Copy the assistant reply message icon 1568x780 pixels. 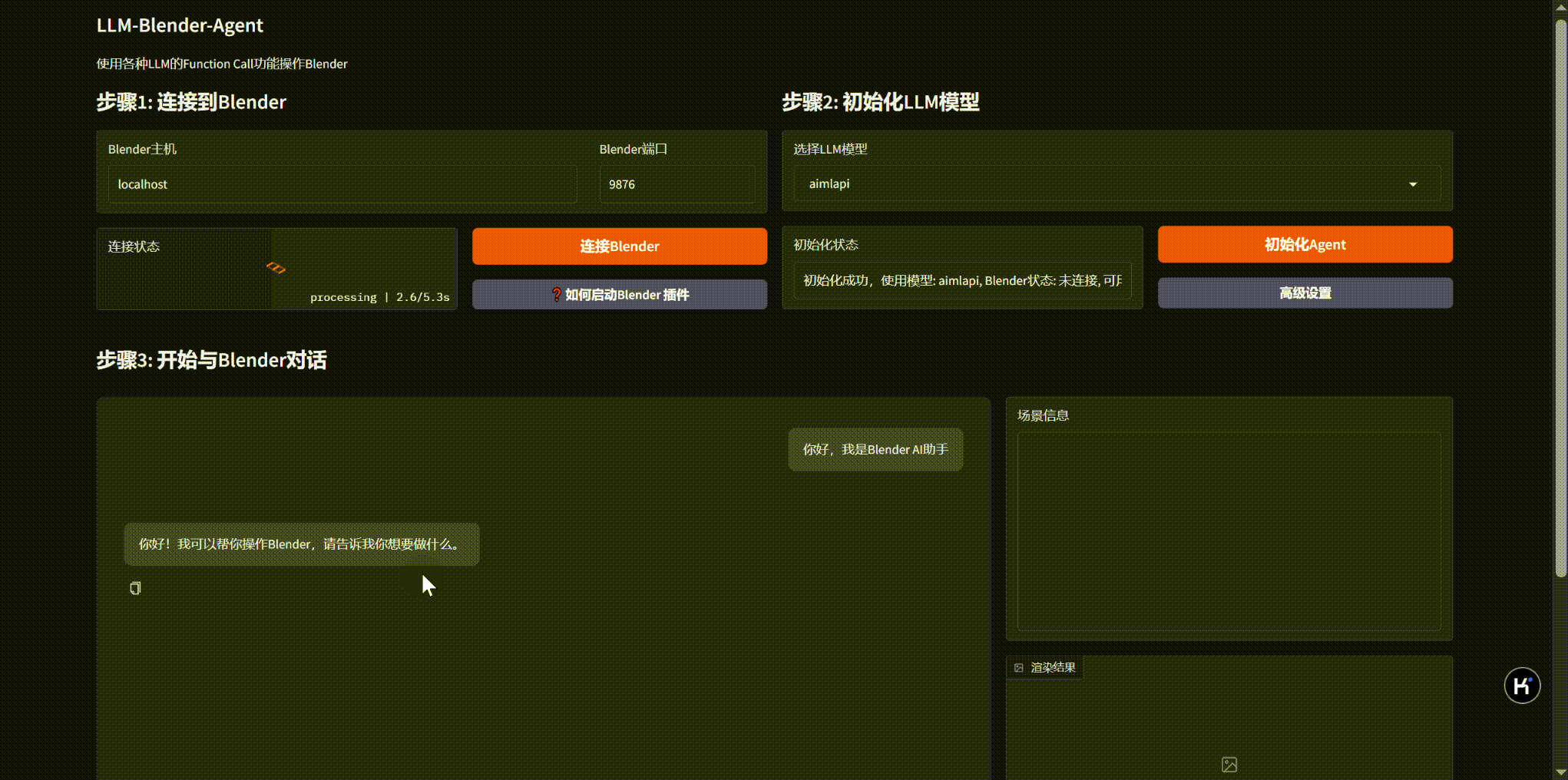pyautogui.click(x=135, y=588)
